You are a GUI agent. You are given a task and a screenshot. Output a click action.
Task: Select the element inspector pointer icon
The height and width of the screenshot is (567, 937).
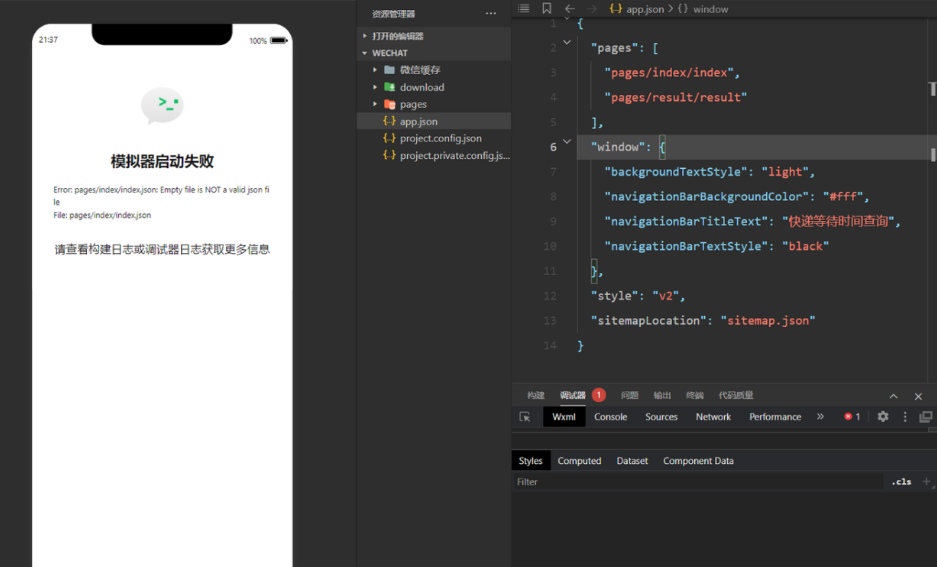click(x=525, y=417)
